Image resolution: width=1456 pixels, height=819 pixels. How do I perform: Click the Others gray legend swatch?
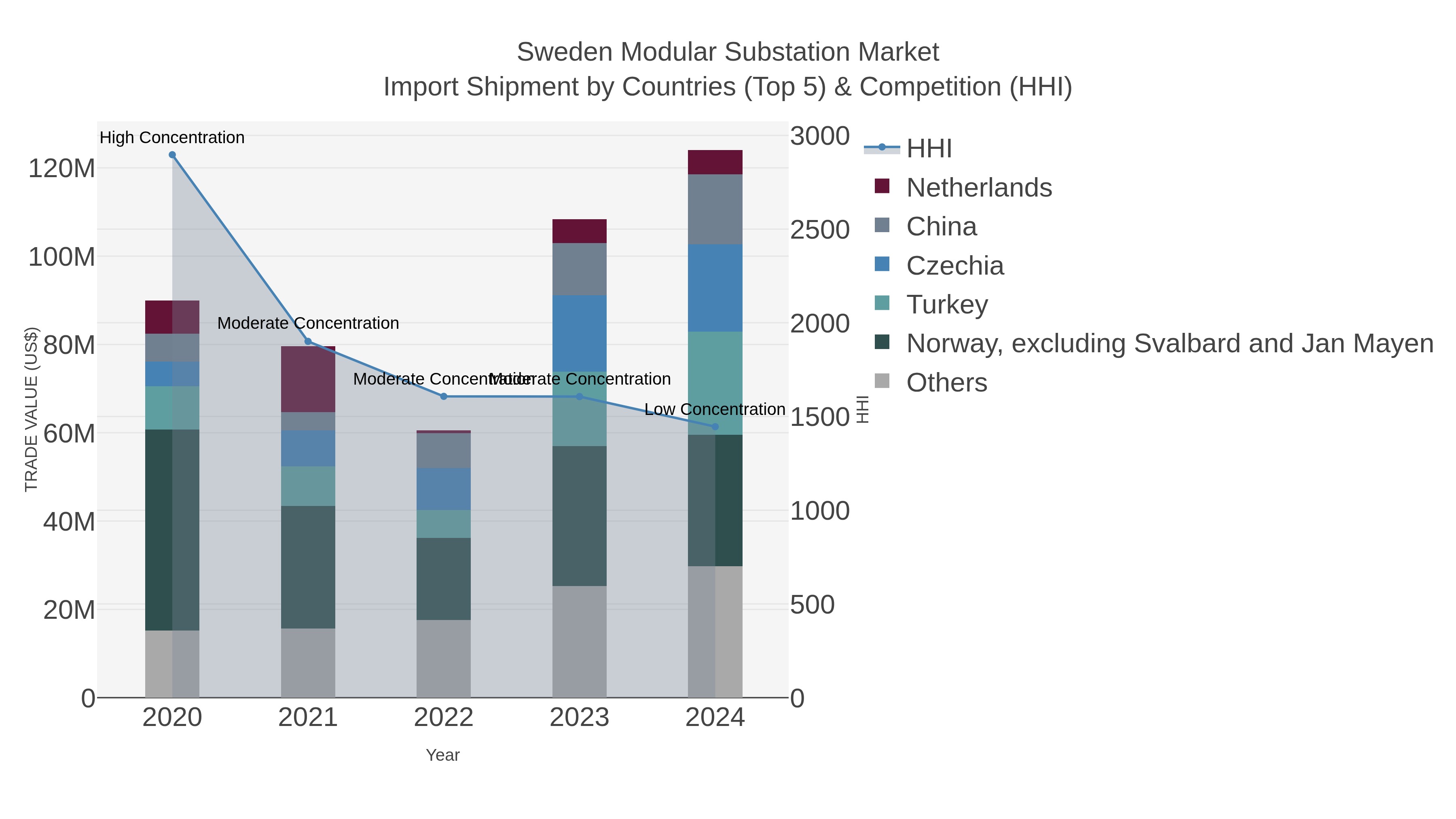882,381
